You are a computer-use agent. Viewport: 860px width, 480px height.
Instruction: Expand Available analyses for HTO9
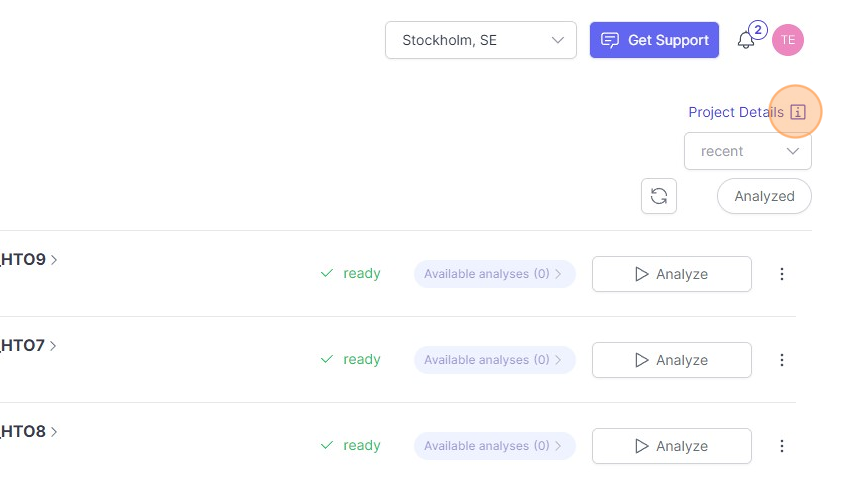click(494, 274)
